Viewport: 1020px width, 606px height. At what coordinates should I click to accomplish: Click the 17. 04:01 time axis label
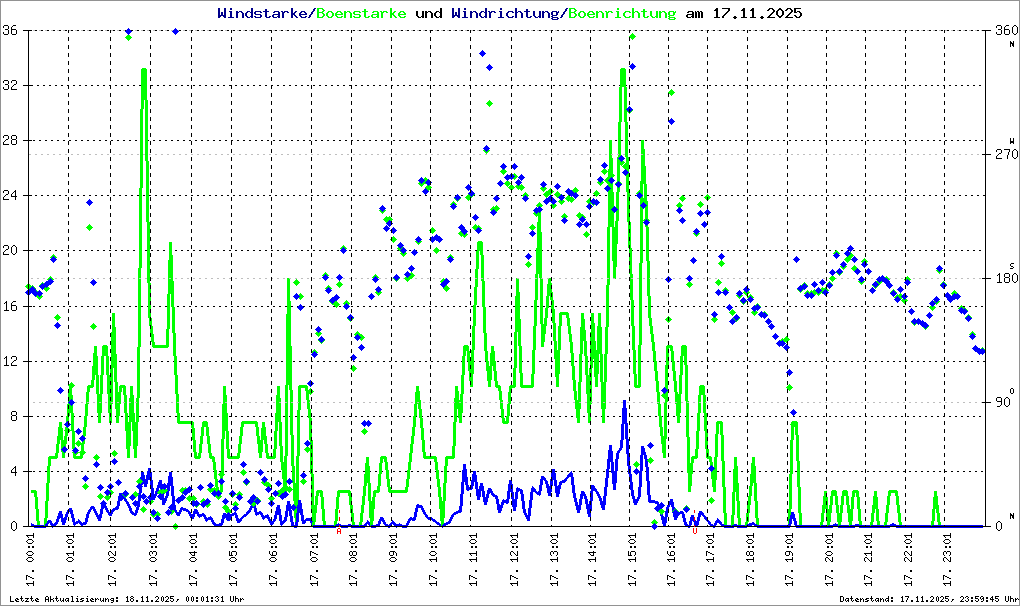[x=193, y=560]
